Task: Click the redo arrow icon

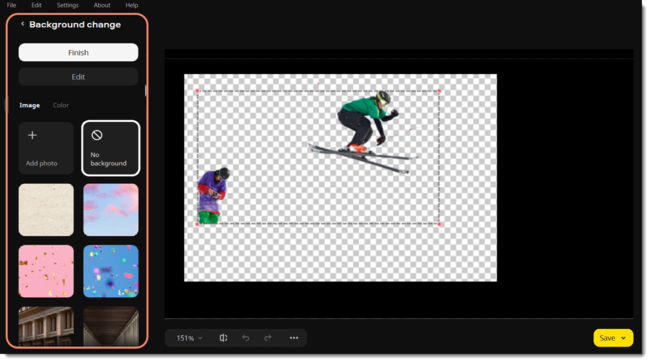Action: tap(268, 338)
